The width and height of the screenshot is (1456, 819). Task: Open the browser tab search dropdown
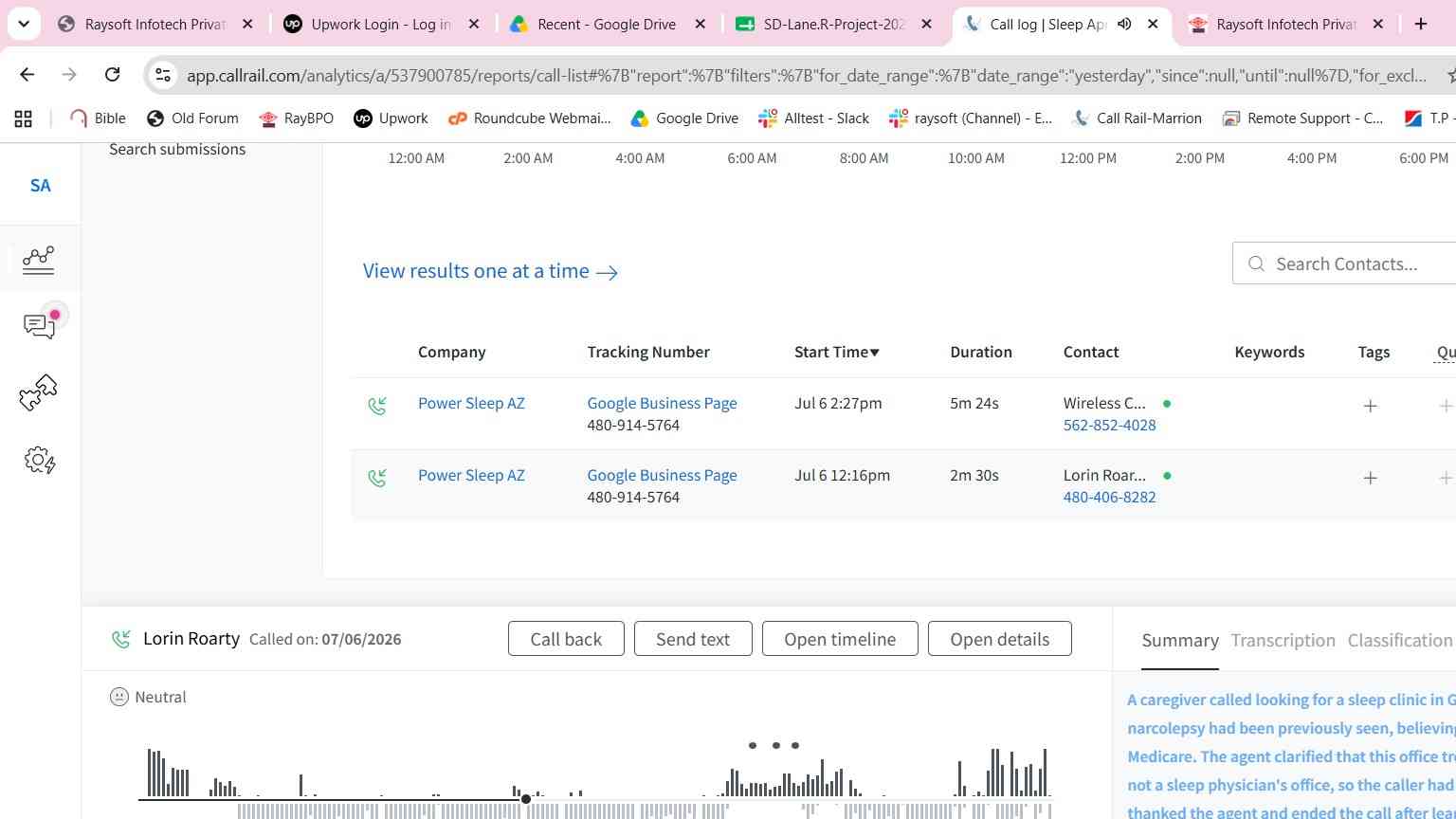pos(24,24)
